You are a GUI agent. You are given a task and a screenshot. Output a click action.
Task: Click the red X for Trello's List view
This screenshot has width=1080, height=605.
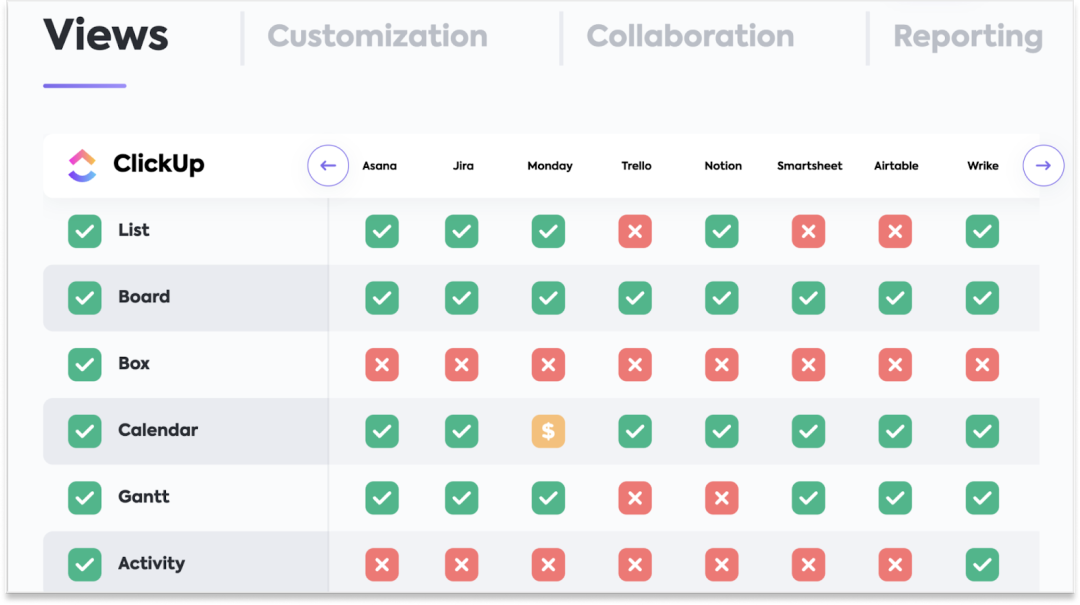[635, 232]
